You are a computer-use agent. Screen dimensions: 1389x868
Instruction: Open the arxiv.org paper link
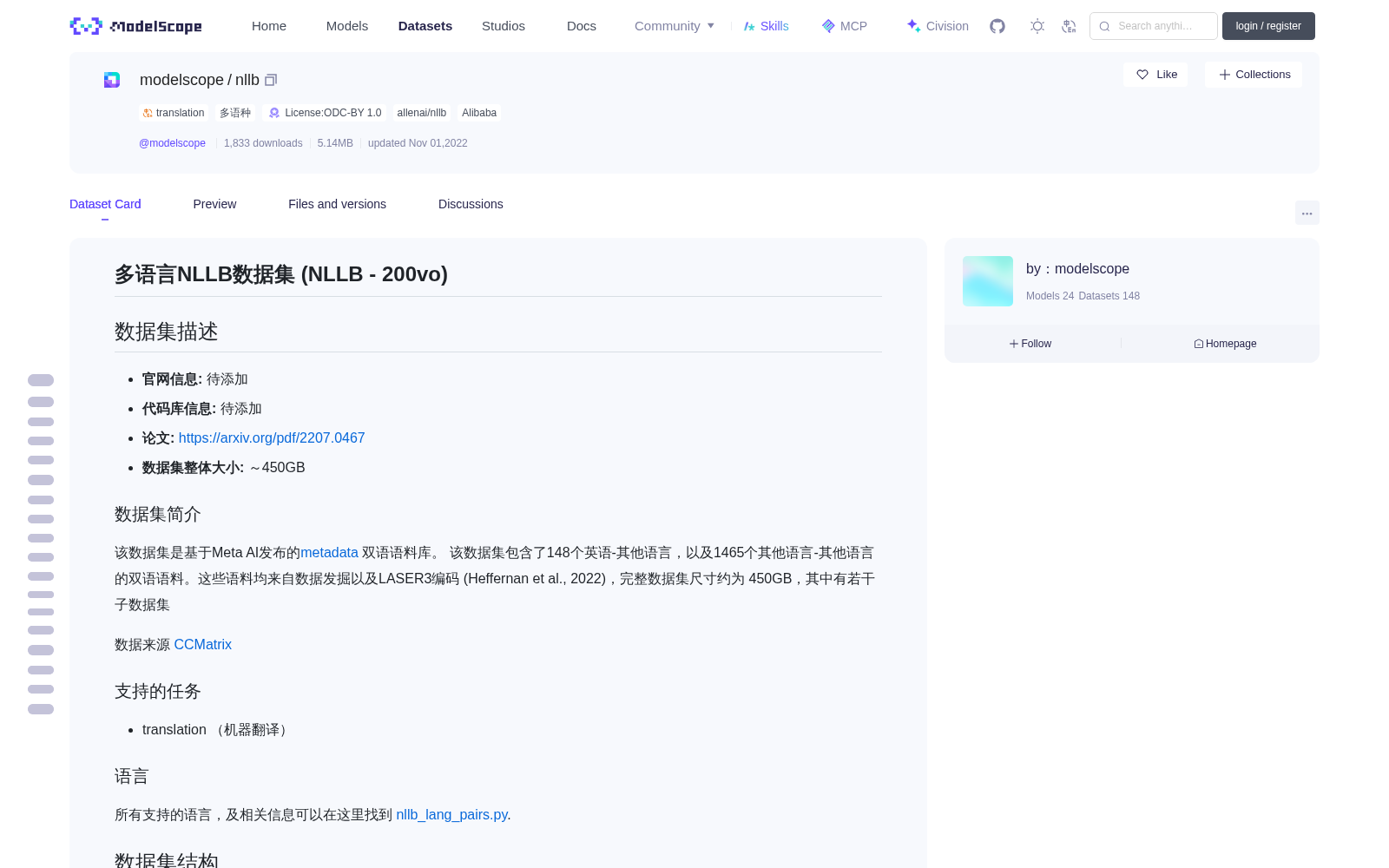(x=272, y=438)
